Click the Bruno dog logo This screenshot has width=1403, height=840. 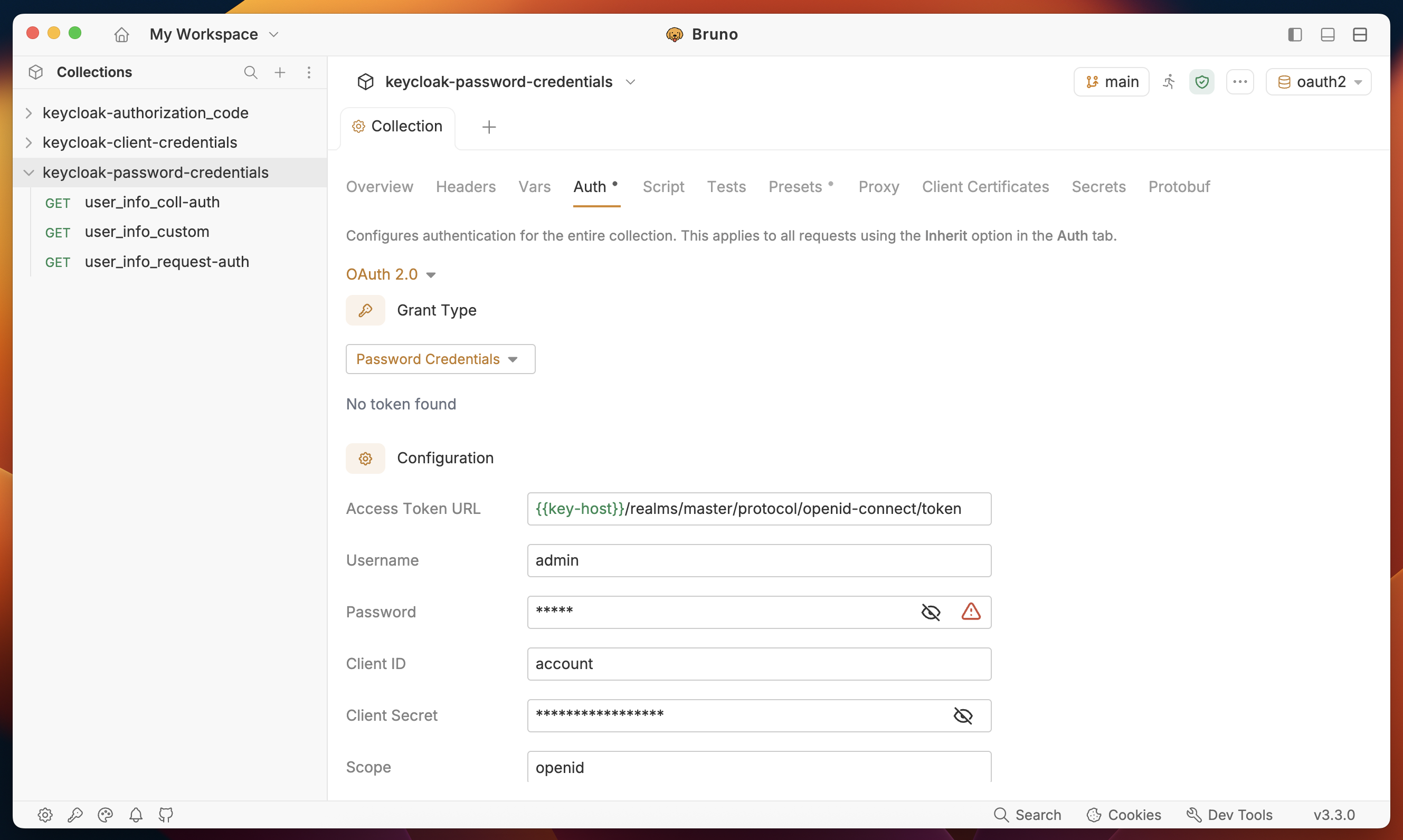[675, 34]
